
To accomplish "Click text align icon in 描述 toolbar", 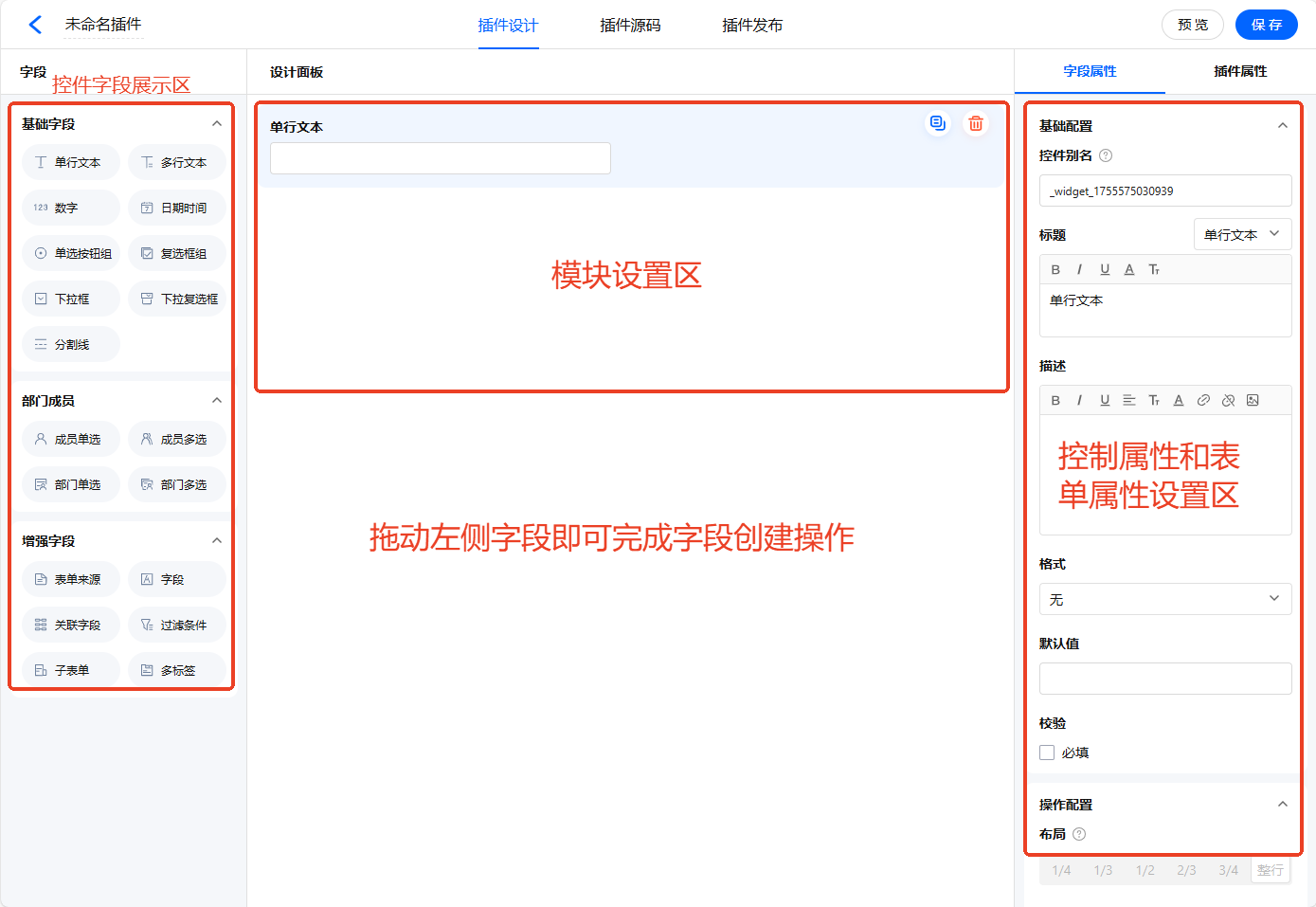I will point(1129,400).
